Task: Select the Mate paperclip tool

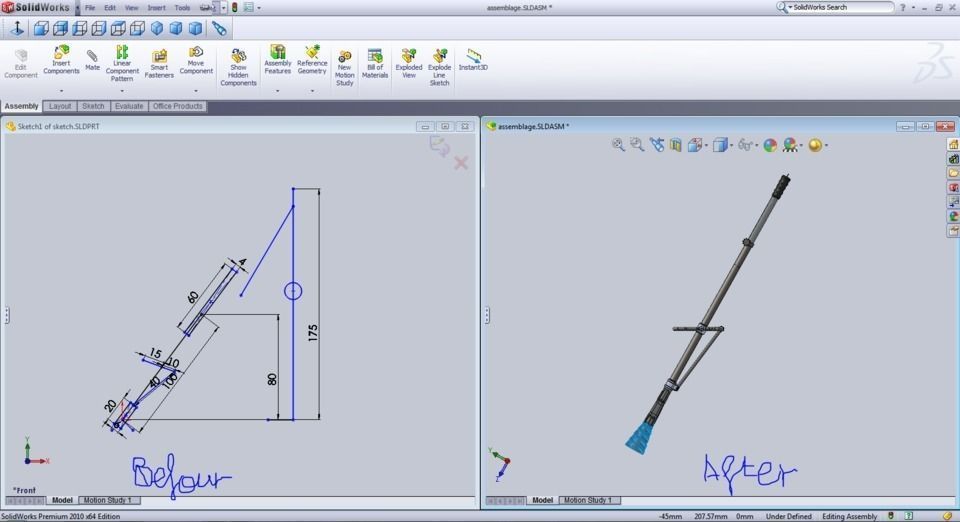Action: coord(92,60)
